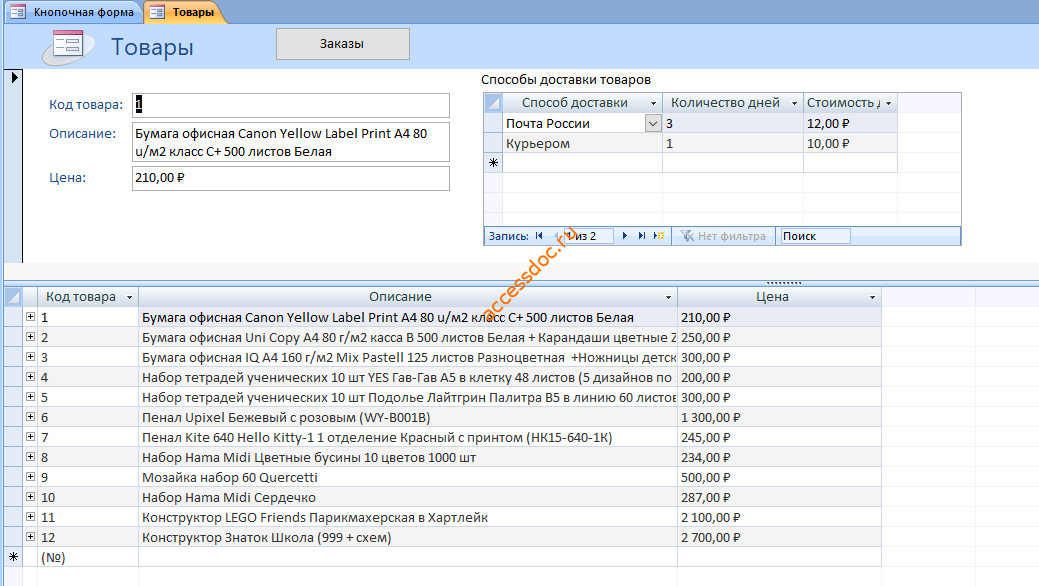
Task: Expand product 3 row plus sign
Action: pos(30,357)
